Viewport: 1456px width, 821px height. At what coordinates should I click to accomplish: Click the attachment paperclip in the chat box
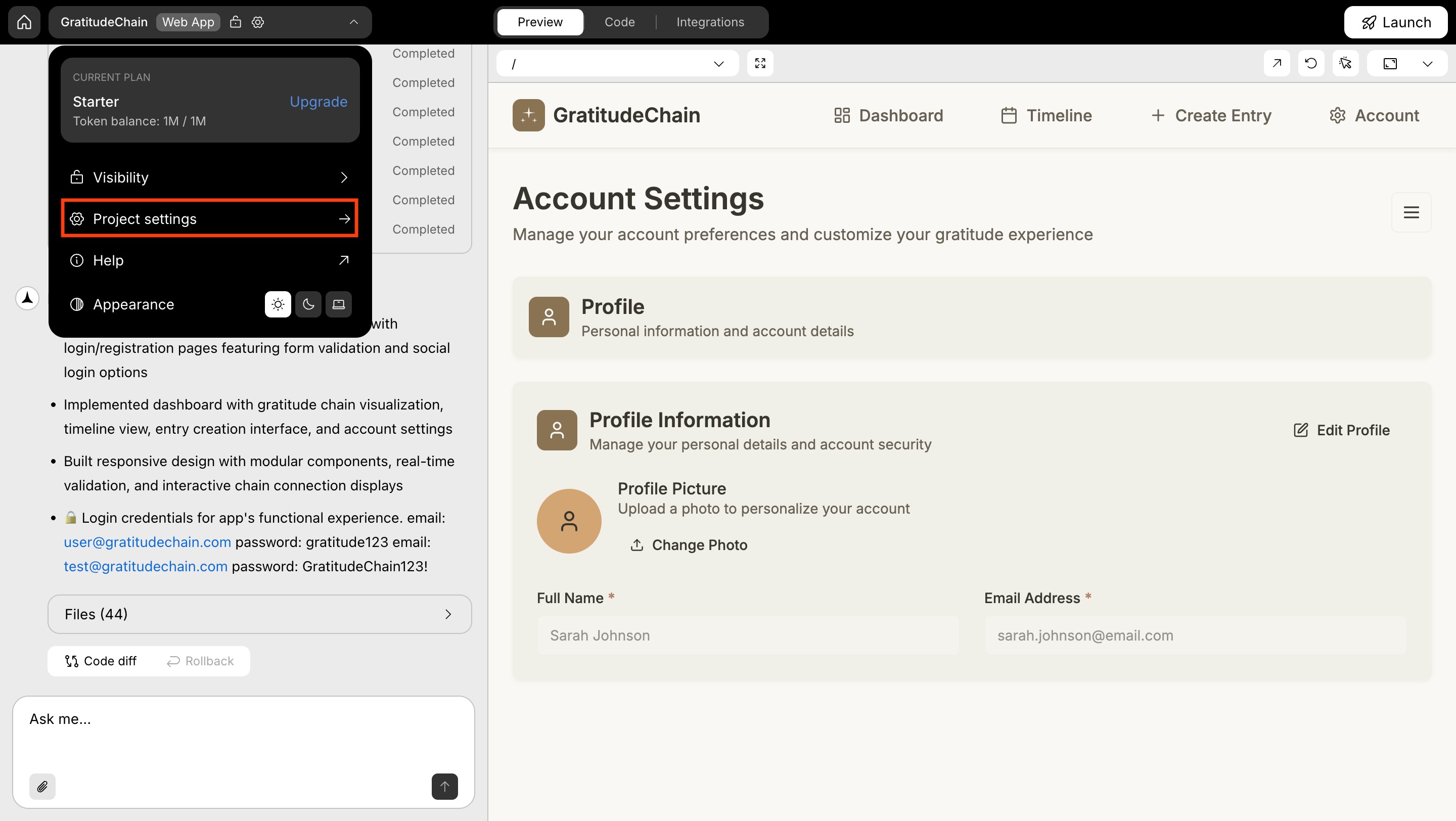tap(42, 786)
